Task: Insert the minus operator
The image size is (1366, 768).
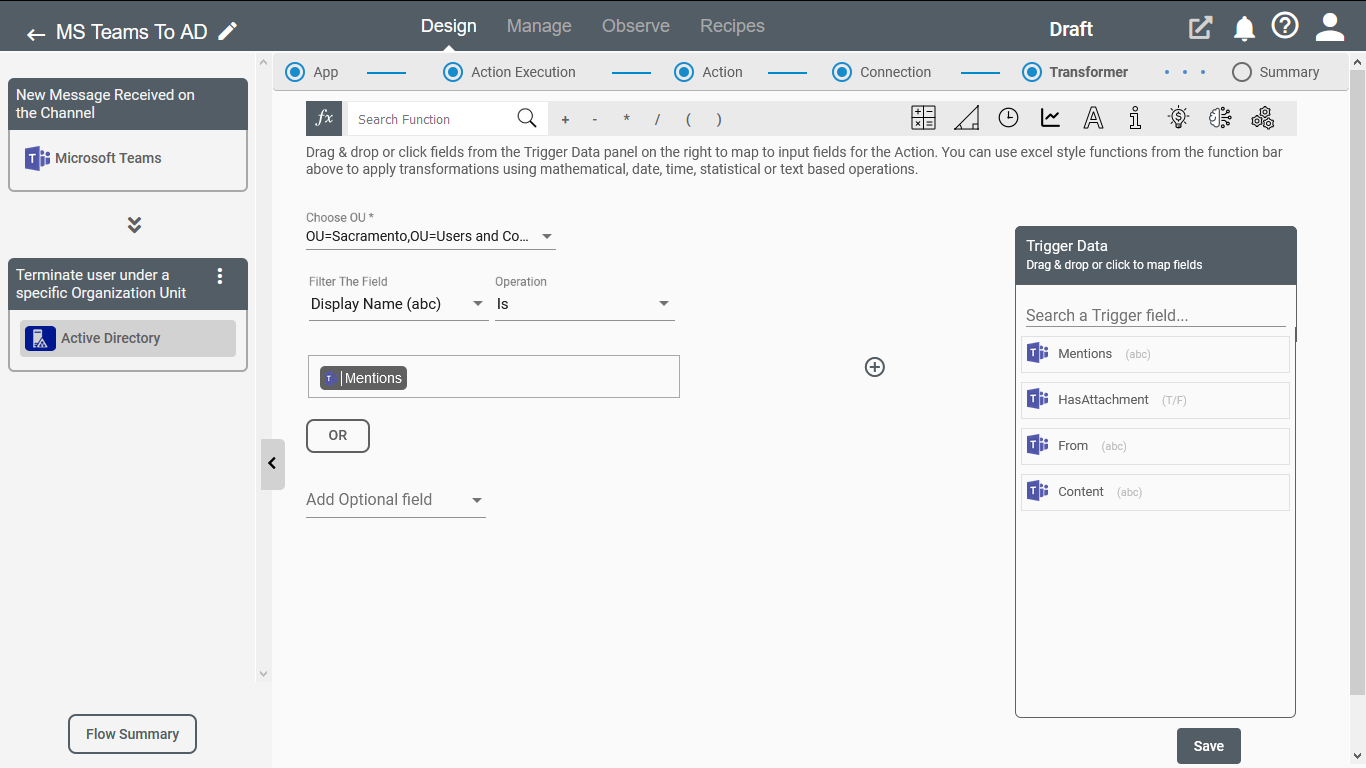Action: [x=595, y=119]
